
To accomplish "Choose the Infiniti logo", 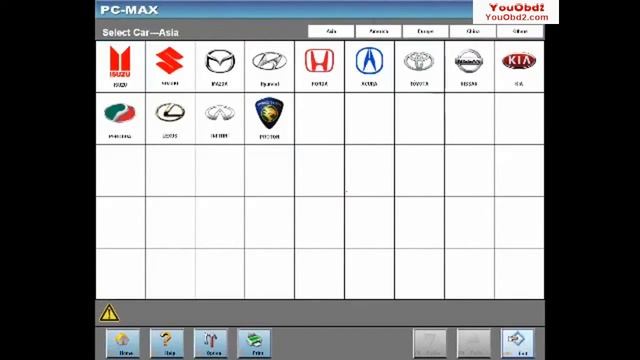I will pyautogui.click(x=220, y=118).
